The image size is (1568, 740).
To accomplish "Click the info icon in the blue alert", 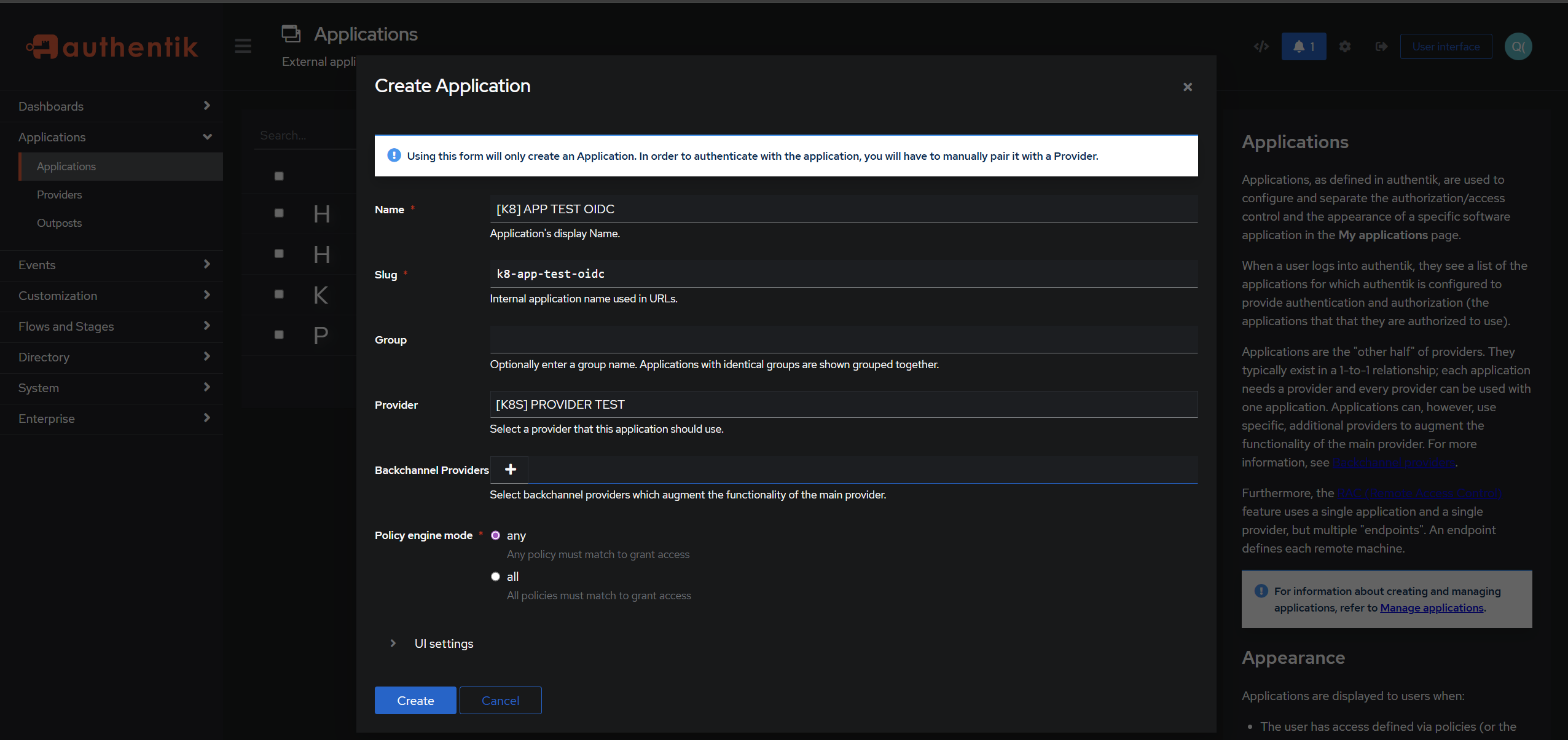I will (x=394, y=155).
